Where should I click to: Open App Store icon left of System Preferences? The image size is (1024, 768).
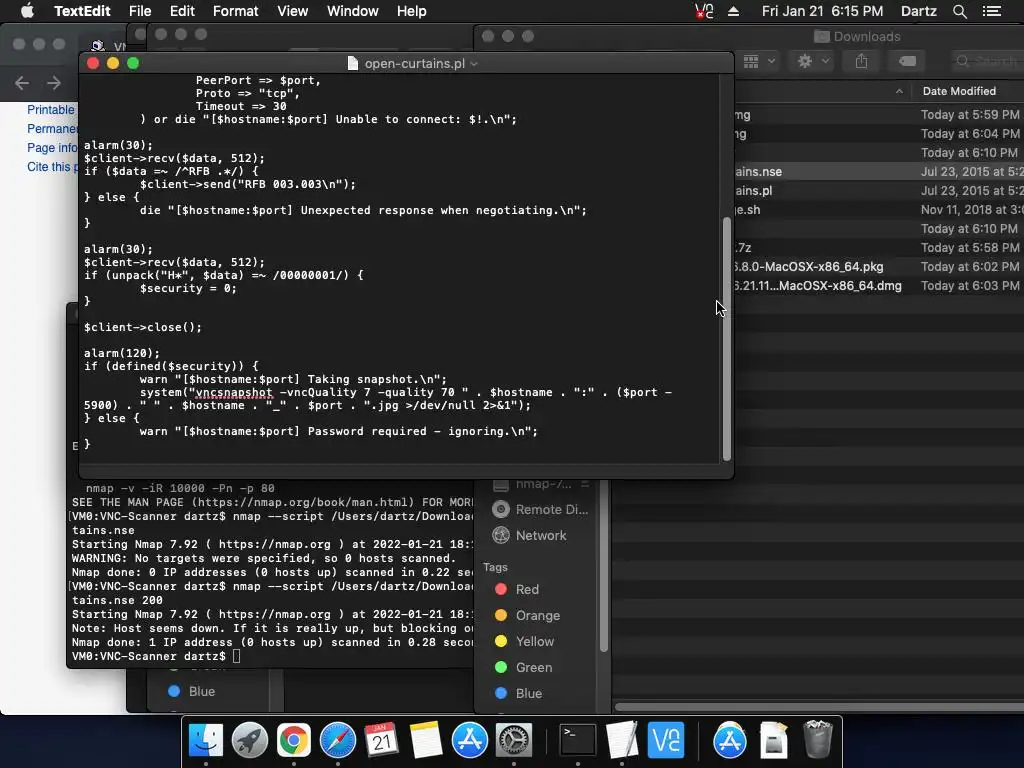tap(470, 740)
